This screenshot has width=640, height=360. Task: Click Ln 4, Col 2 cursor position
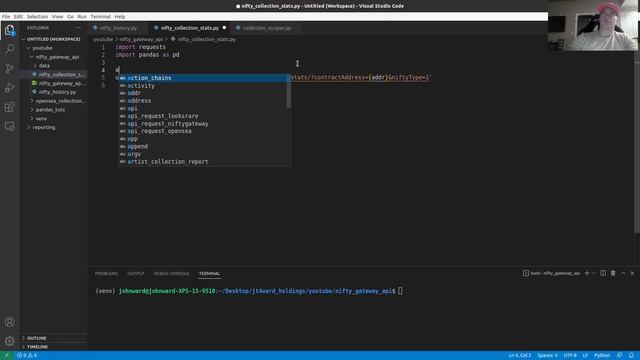[520, 356]
